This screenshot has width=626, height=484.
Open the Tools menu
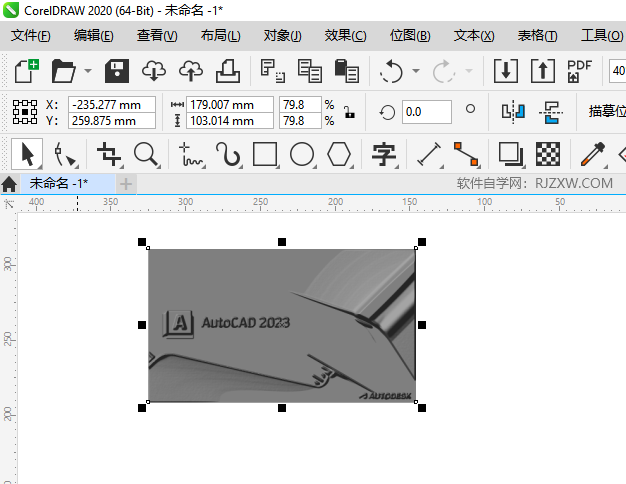(602, 36)
